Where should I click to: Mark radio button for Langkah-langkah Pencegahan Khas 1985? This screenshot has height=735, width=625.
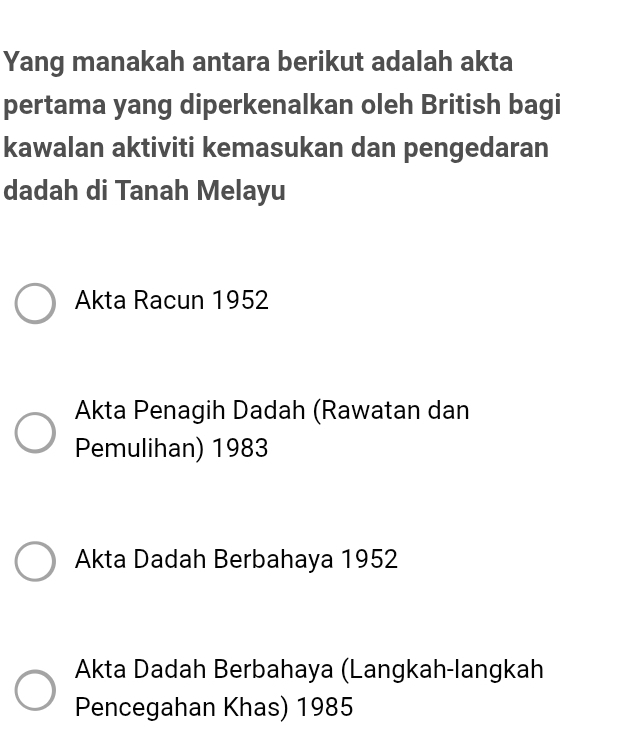pyautogui.click(x=35, y=690)
